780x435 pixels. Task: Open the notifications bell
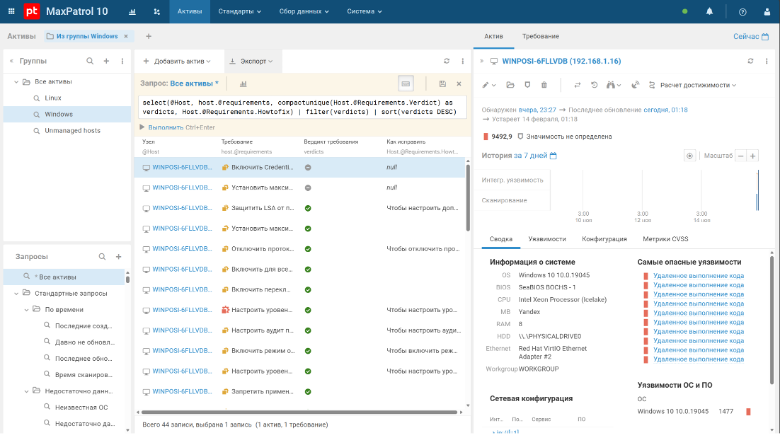point(710,11)
